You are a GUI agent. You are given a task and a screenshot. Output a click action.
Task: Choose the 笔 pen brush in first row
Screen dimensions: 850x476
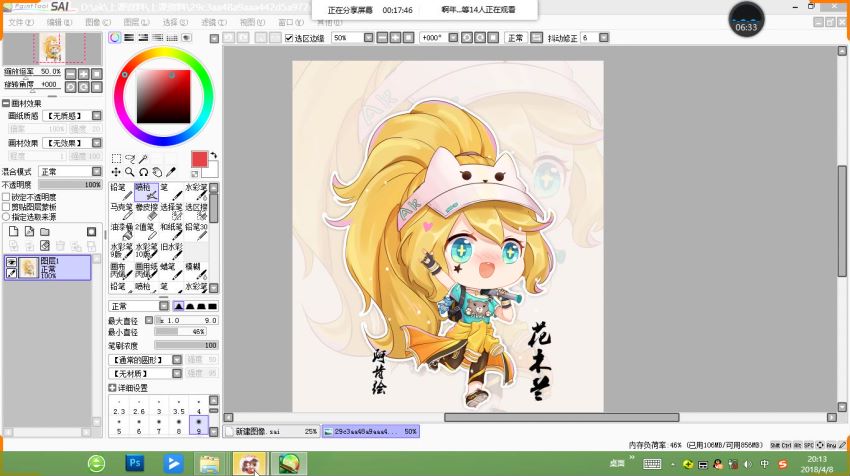tap(171, 191)
